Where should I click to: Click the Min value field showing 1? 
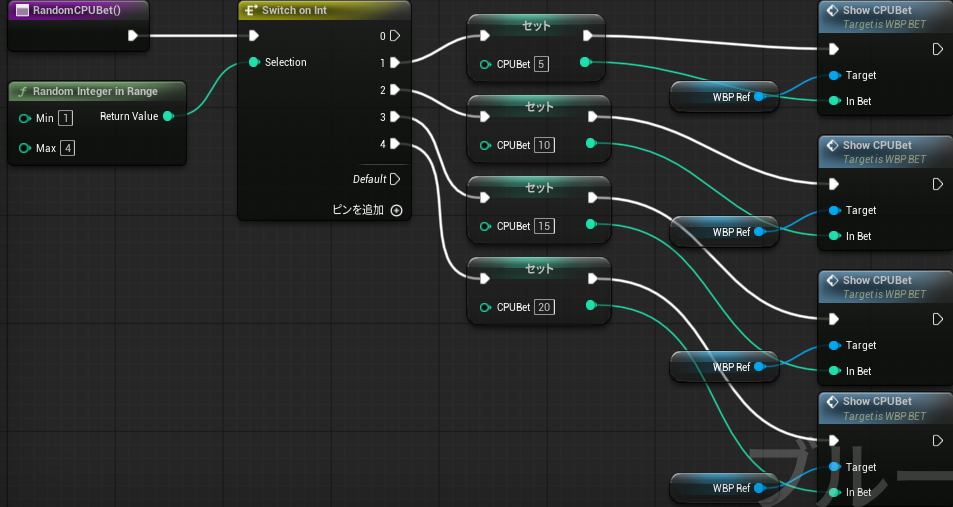[65, 118]
